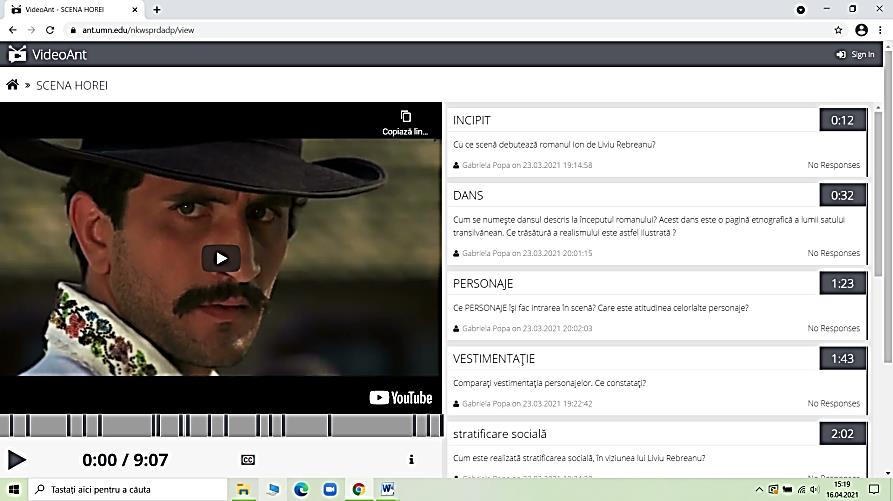Open Microsoft Edge from taskbar
Screen dimensions: 893x501
[x=301, y=490]
